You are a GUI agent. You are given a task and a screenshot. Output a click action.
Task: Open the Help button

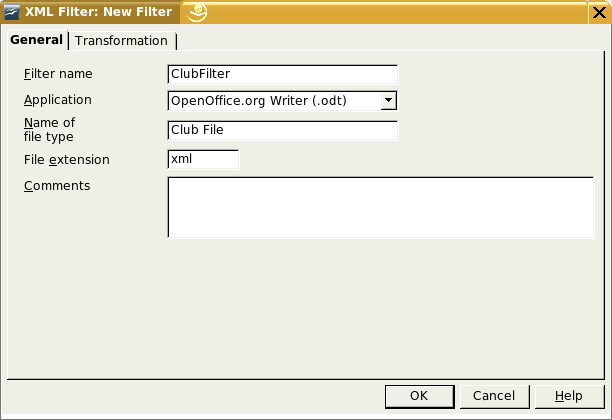coord(569,396)
